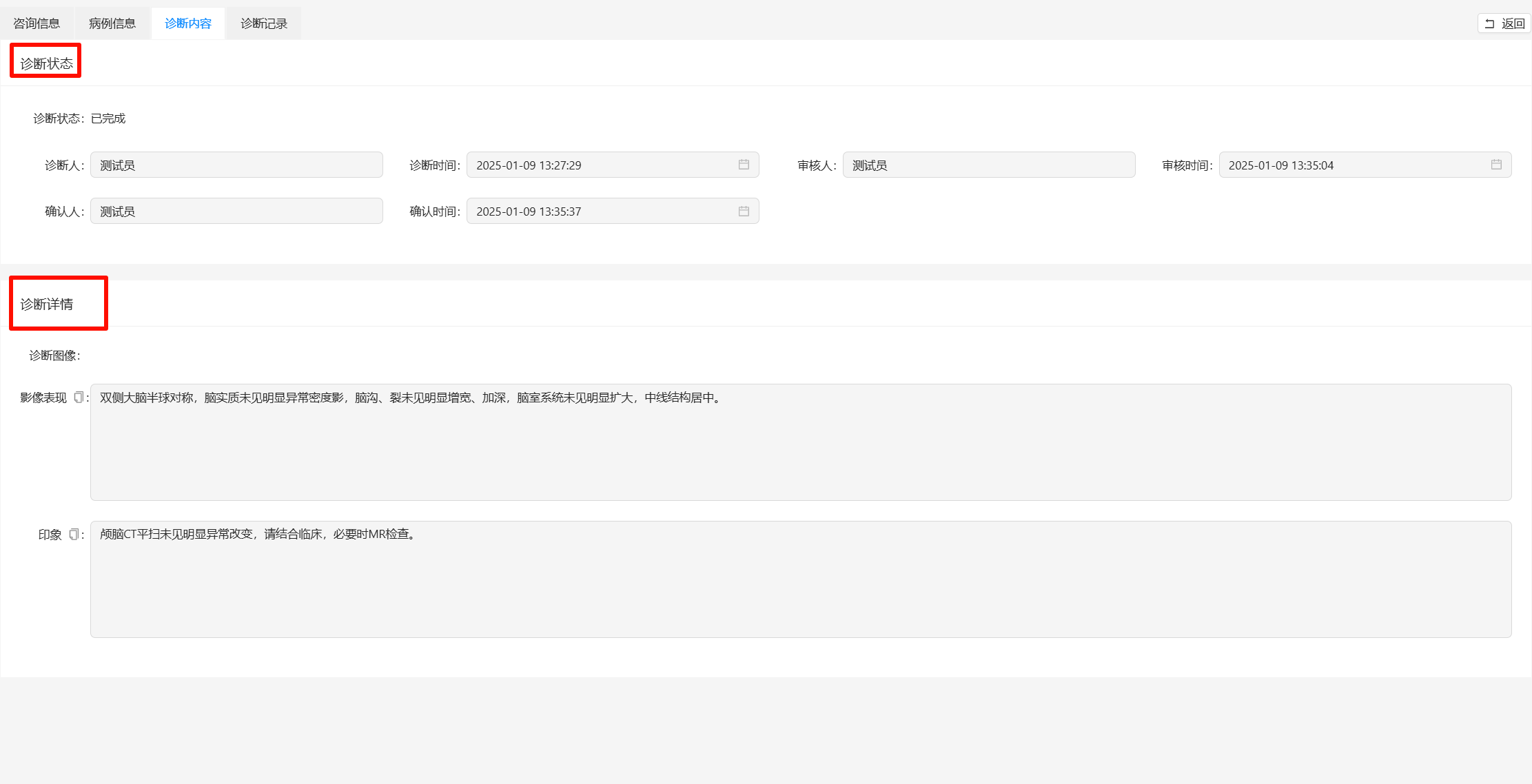Click calendar icon in 诊断时间 field

tap(744, 165)
